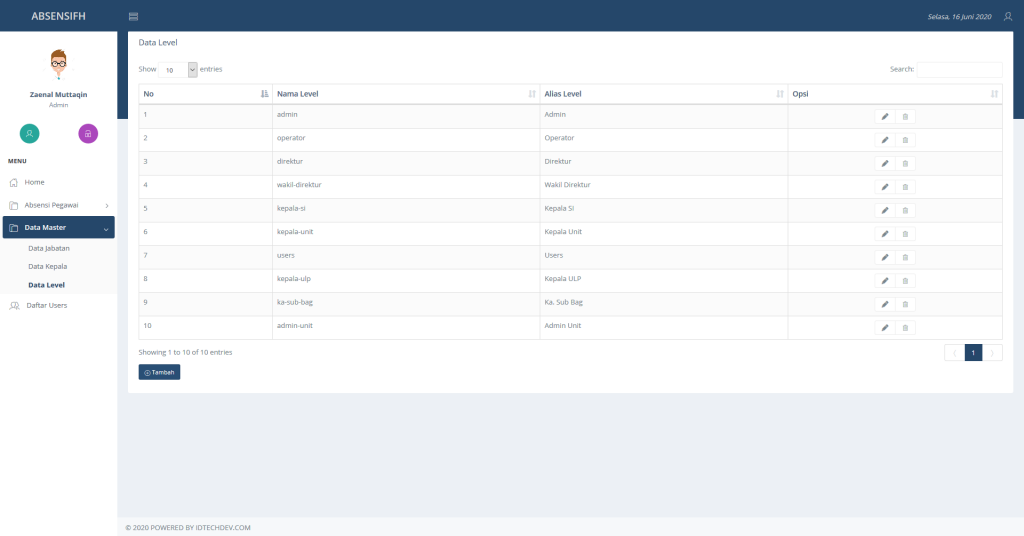The width and height of the screenshot is (1024, 536).
Task: Open the user account icon in the header
Action: coord(1008,16)
